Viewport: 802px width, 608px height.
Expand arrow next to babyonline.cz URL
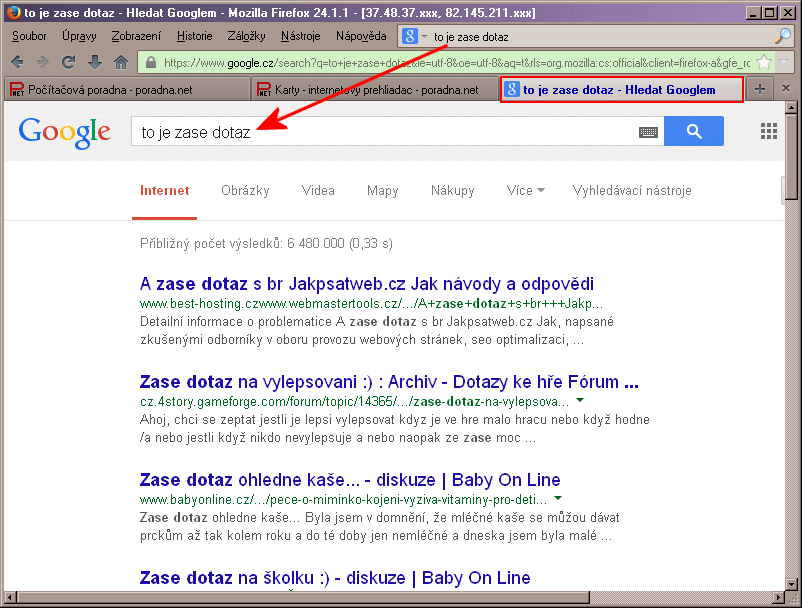point(558,498)
